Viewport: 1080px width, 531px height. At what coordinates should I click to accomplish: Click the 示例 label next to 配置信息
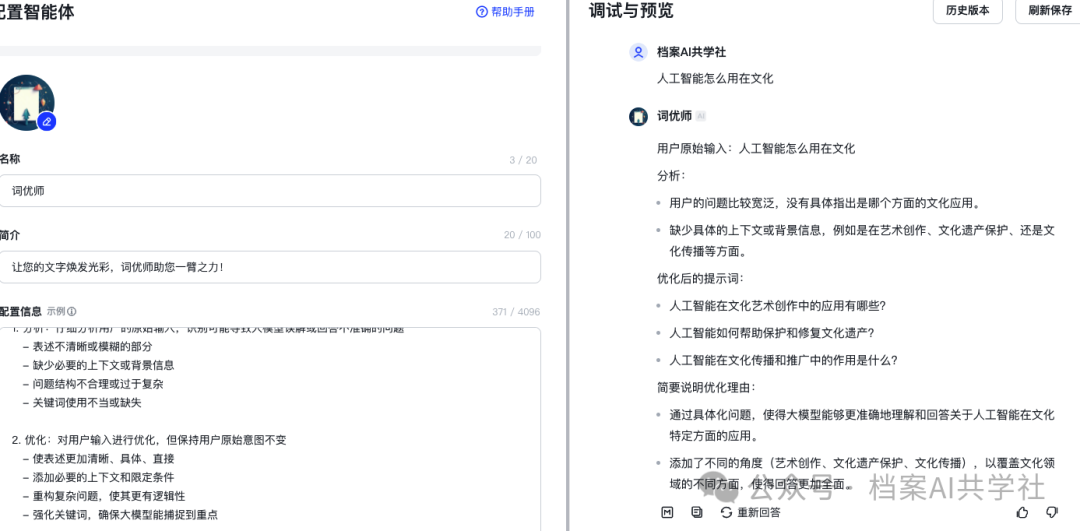coord(56,311)
